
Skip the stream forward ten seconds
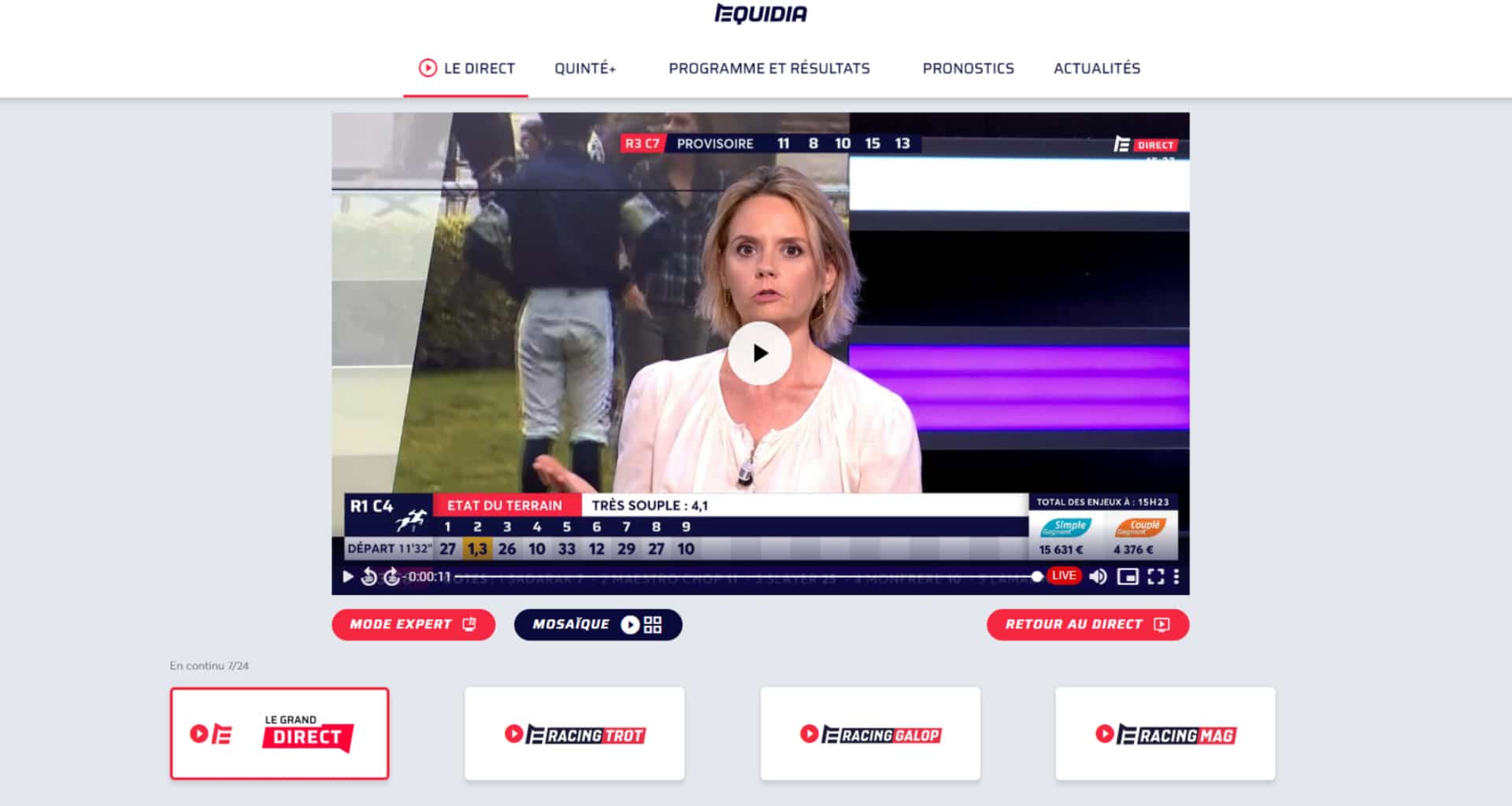[391, 576]
